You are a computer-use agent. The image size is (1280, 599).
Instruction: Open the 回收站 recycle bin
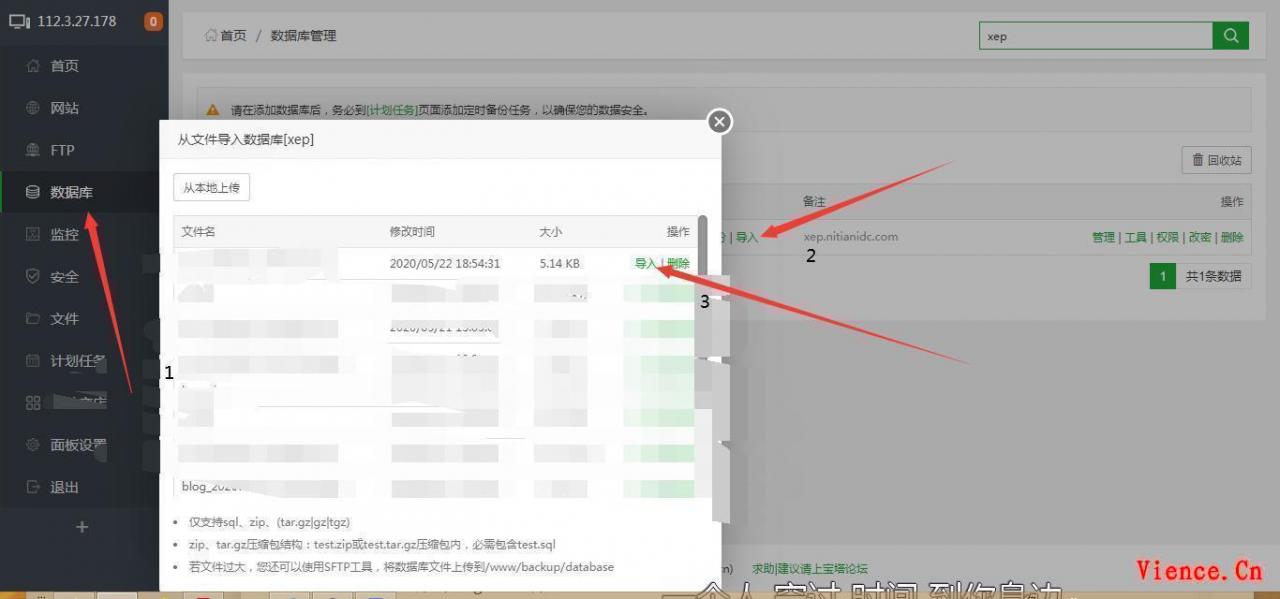[1216, 160]
